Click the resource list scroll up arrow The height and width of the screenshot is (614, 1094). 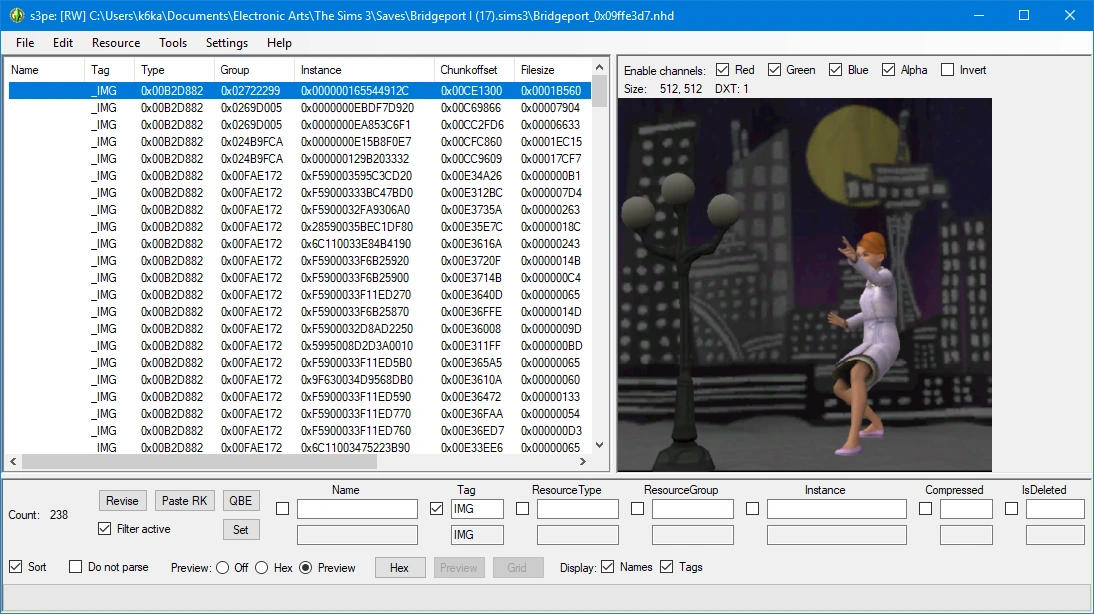pos(599,67)
